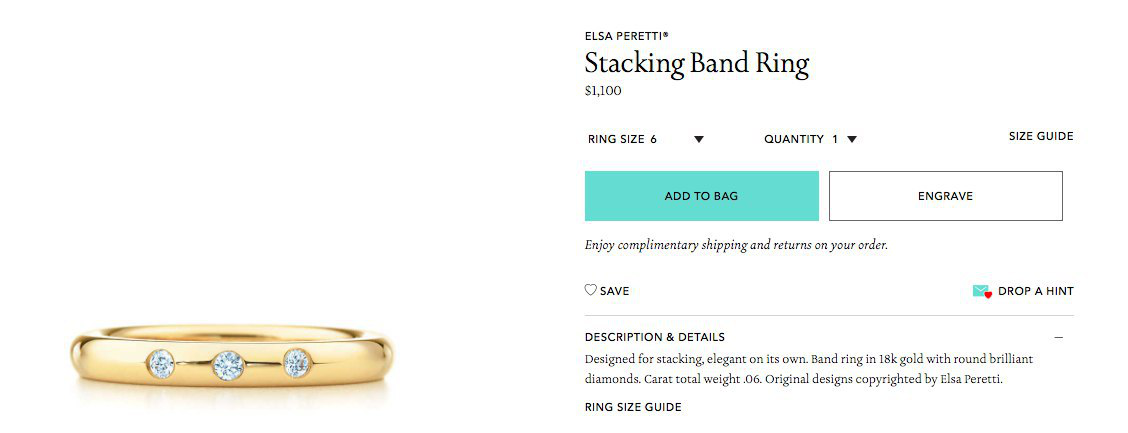Image resolution: width=1128 pixels, height=433 pixels.
Task: Click the center diamond on the ring
Action: point(229,364)
